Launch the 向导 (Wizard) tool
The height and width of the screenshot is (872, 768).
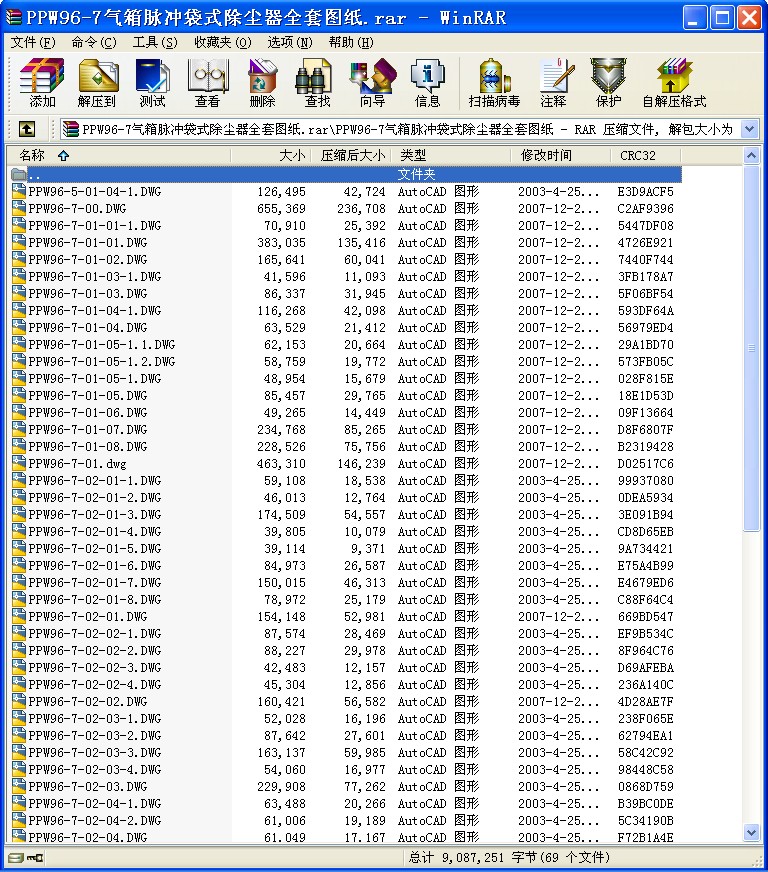[x=373, y=83]
